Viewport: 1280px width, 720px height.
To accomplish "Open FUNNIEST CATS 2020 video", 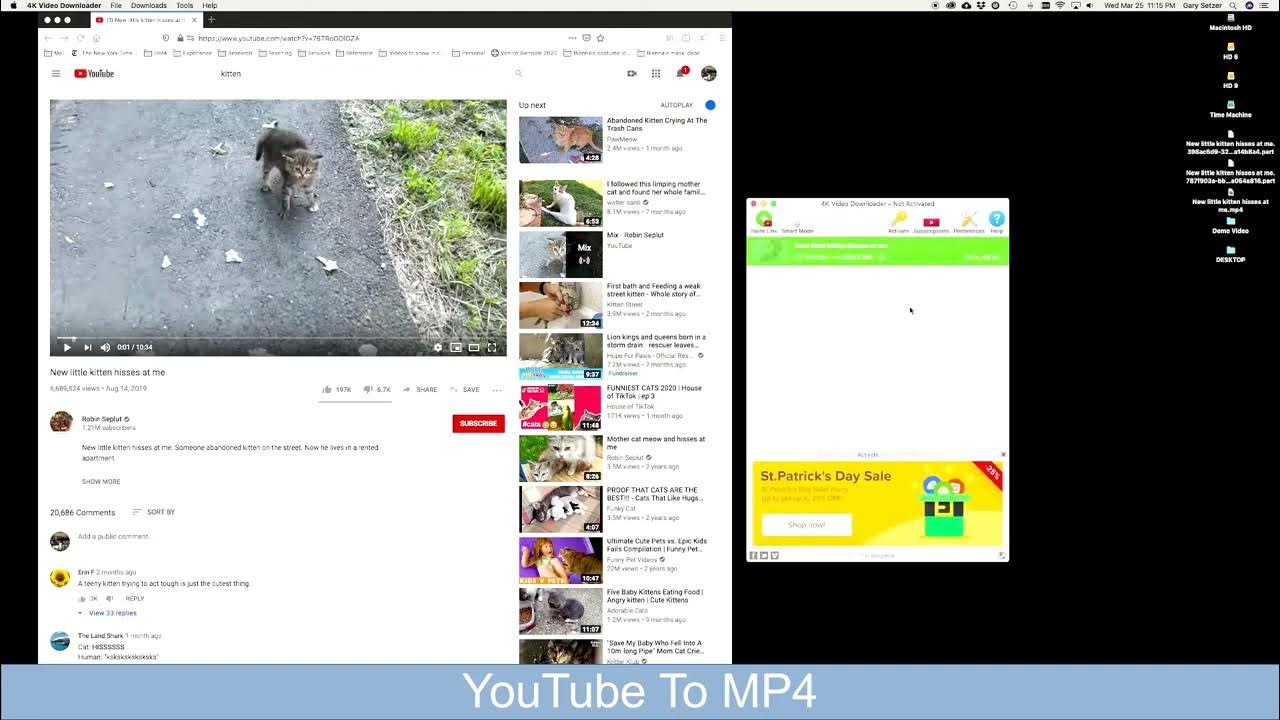I will [x=654, y=392].
